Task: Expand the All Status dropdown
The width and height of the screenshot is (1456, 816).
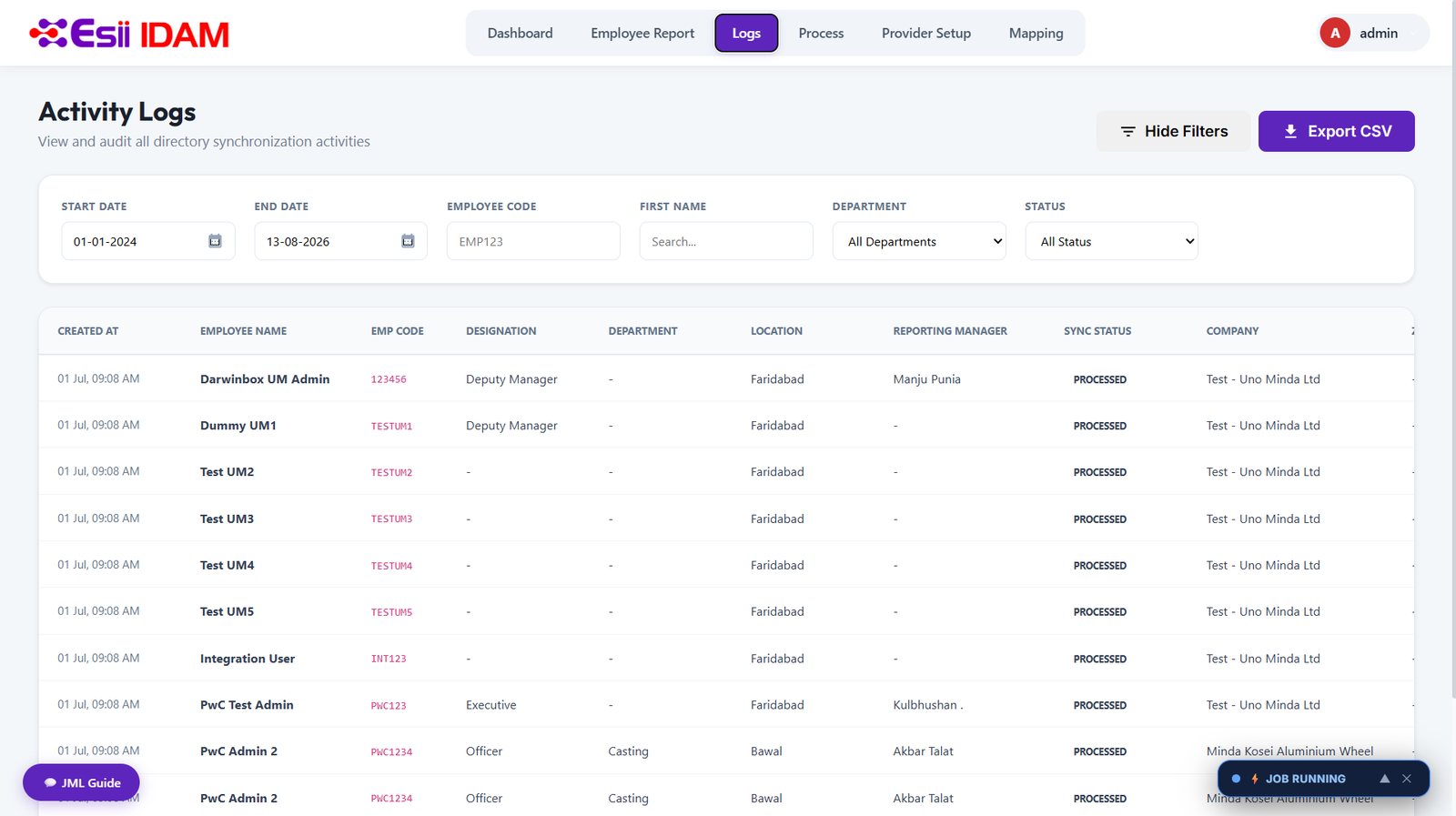Action: 1112,241
